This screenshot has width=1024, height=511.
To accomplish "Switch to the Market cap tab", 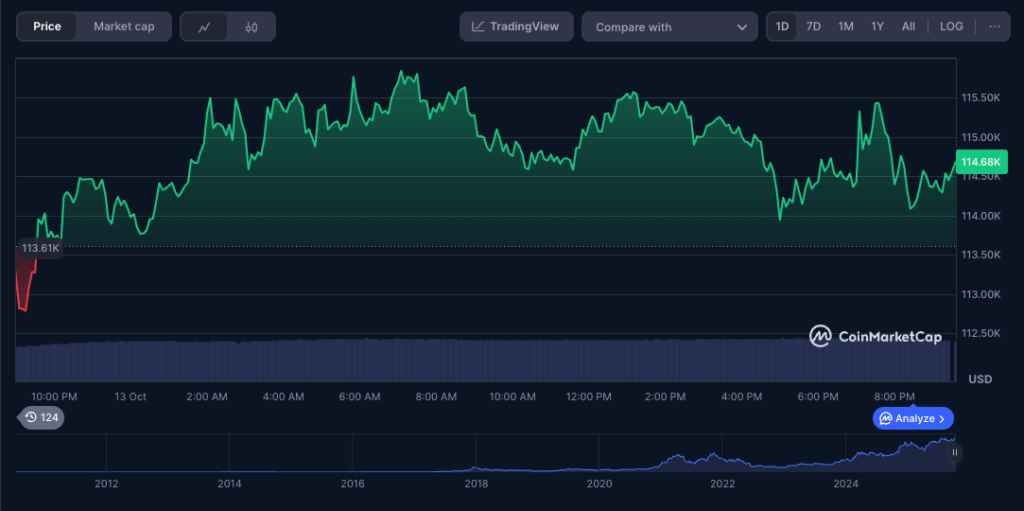I will point(124,27).
